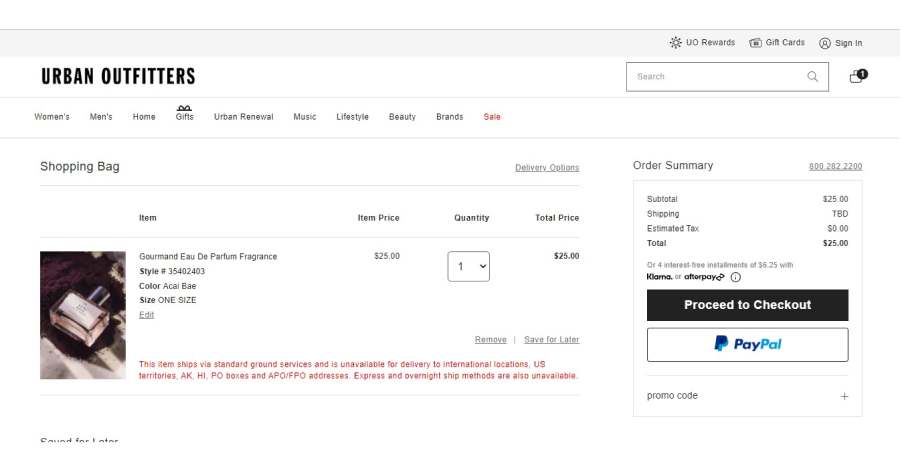This screenshot has height=471, width=901.
Task: Click the red shipping restriction notice
Action: [359, 370]
